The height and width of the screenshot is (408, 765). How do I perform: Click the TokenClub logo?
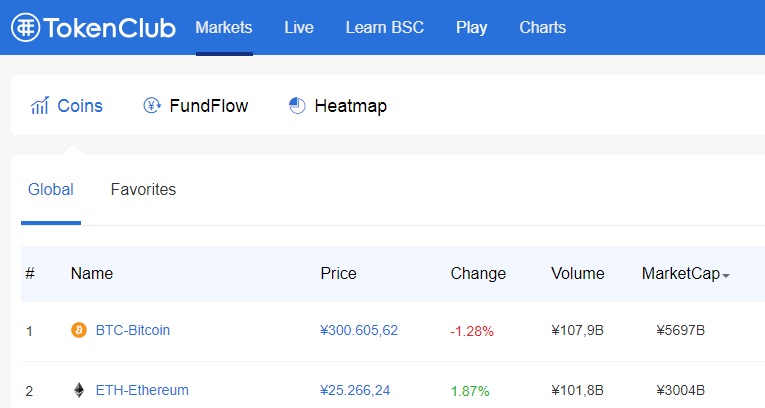(93, 27)
